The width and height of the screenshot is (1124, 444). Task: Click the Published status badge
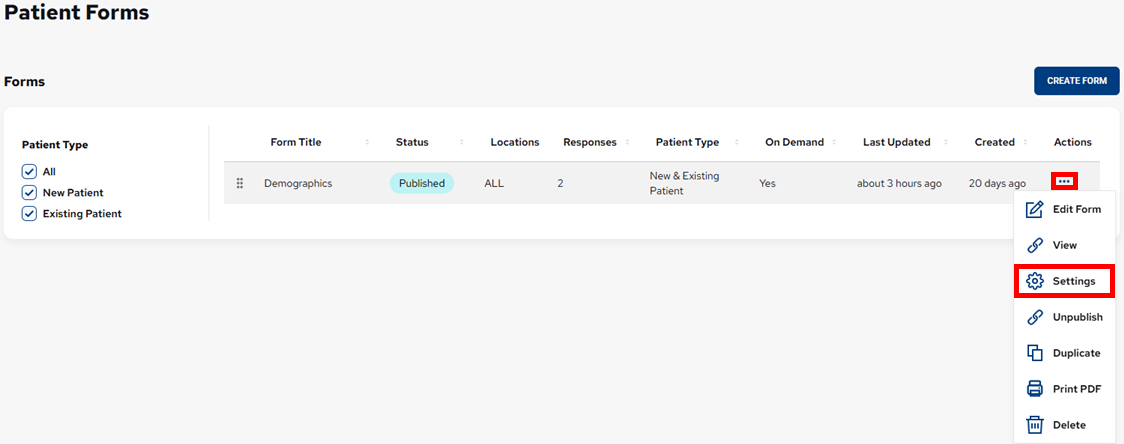(x=421, y=183)
